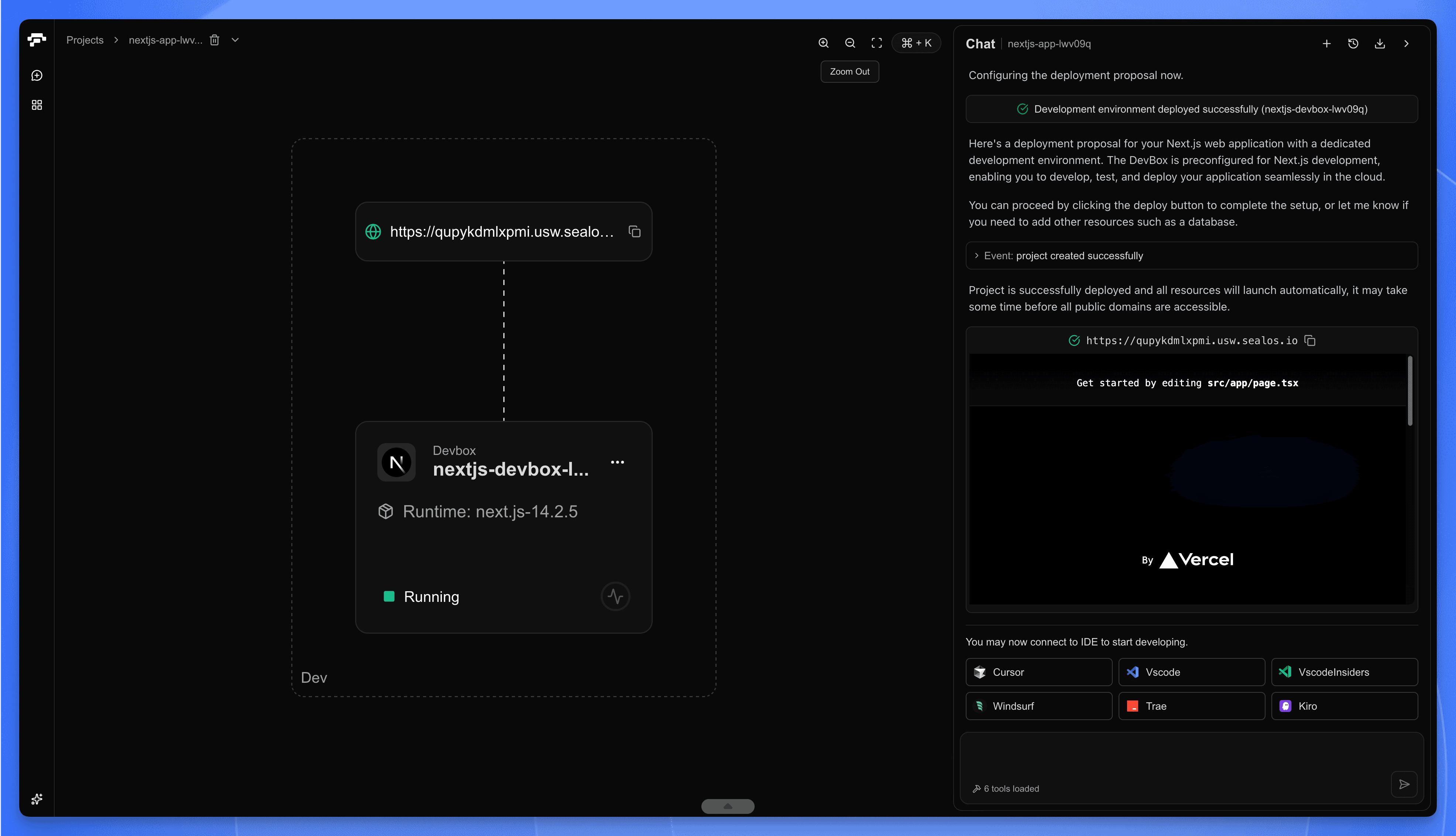The image size is (1456, 836).
Task: Copy the sealos.io URL in chat preview
Action: pyautogui.click(x=1310, y=340)
